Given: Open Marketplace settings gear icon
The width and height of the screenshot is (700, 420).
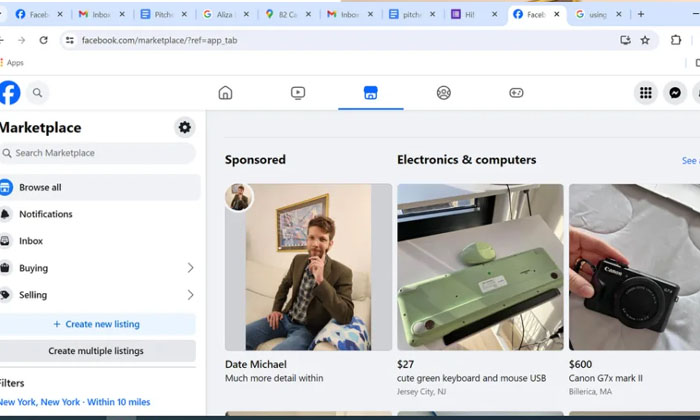Looking at the screenshot, I should 184,127.
